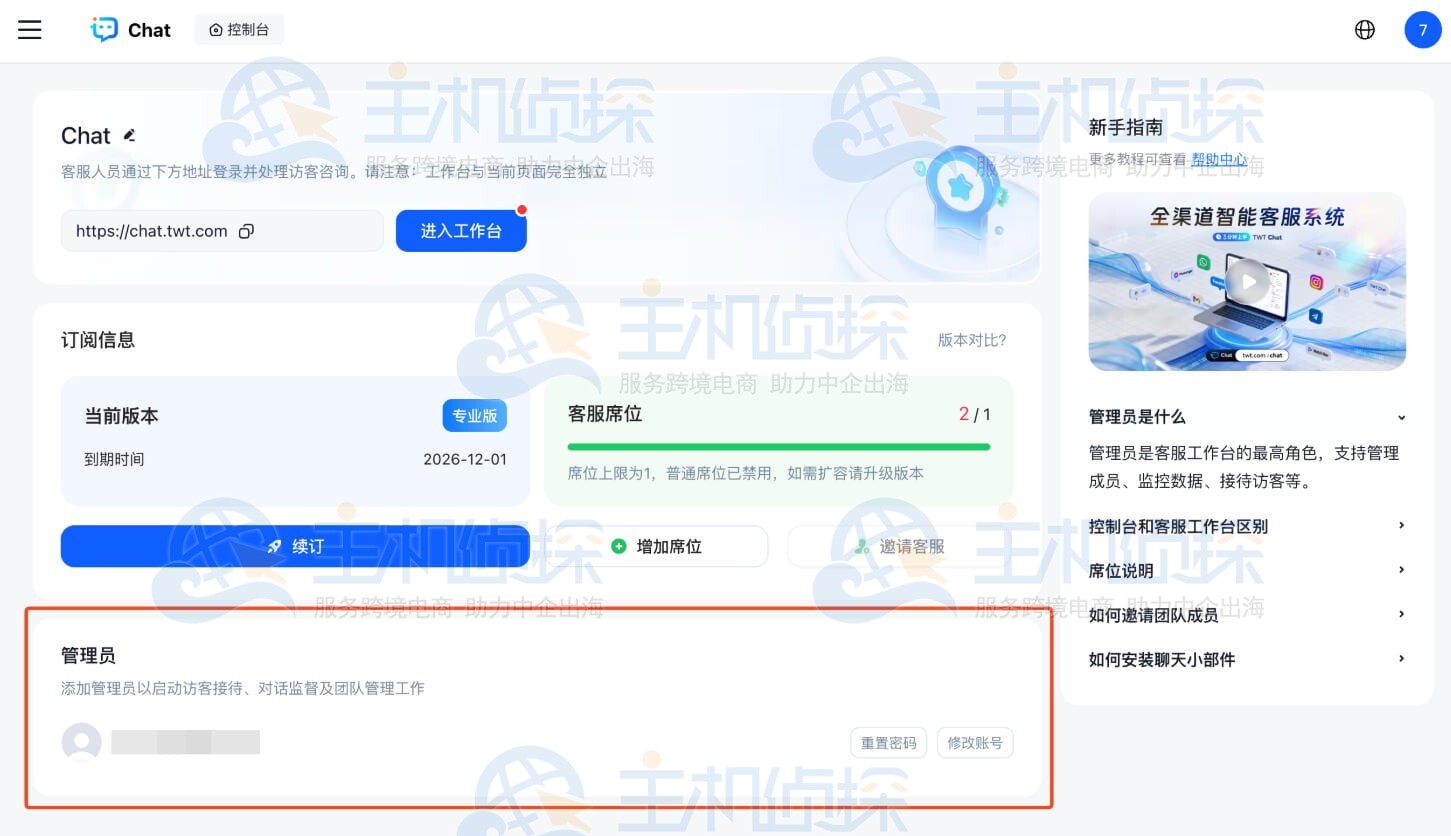Expand 控制台和客服工作台区别
This screenshot has height=836, width=1451.
pos(1248,526)
